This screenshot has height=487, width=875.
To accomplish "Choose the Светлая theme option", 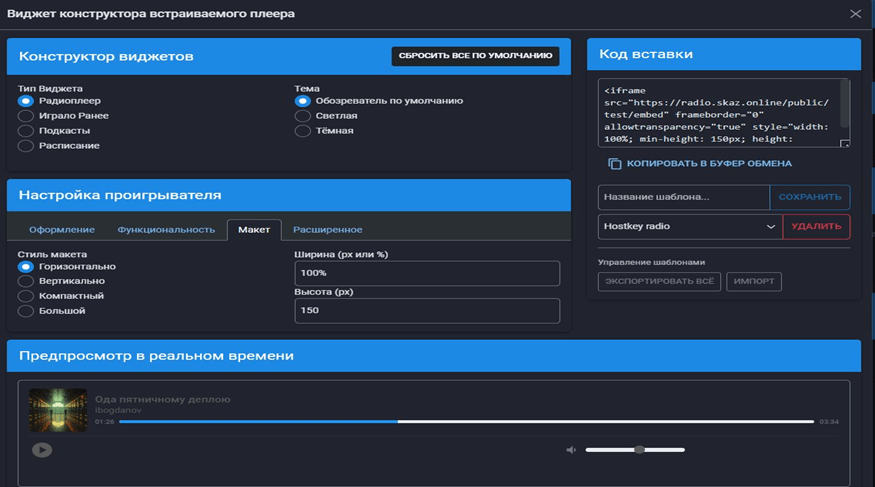I will pyautogui.click(x=303, y=115).
